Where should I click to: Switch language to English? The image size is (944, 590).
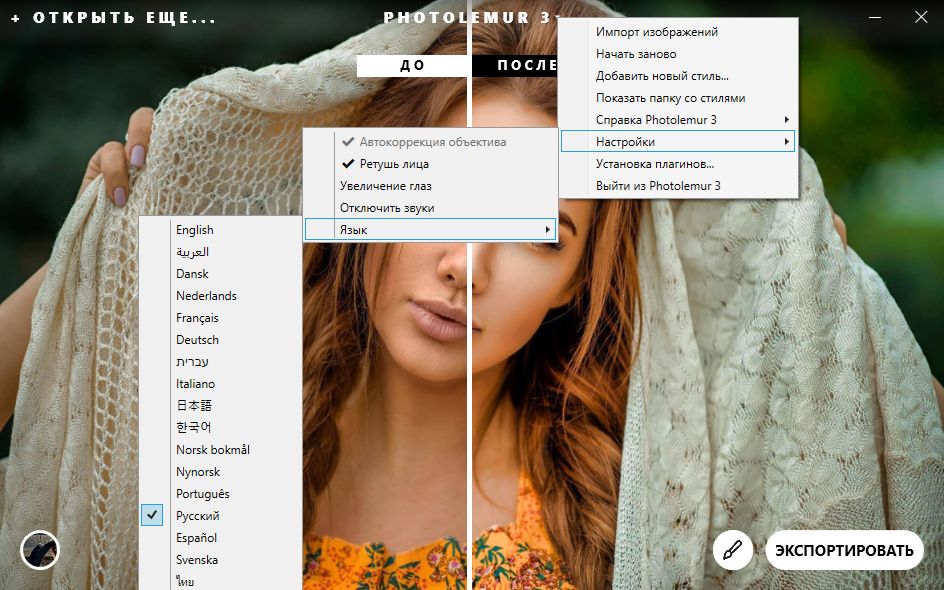[220, 230]
